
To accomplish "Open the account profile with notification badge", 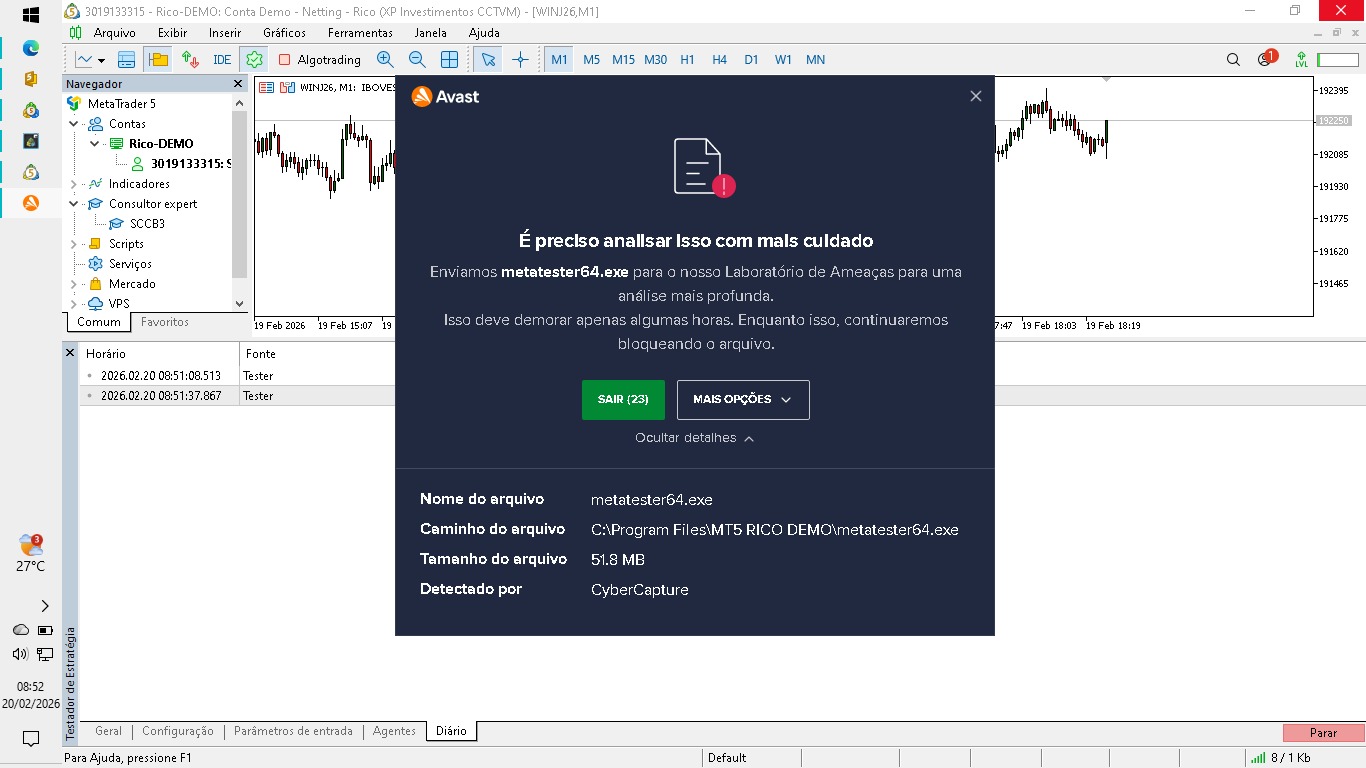I will [1266, 58].
